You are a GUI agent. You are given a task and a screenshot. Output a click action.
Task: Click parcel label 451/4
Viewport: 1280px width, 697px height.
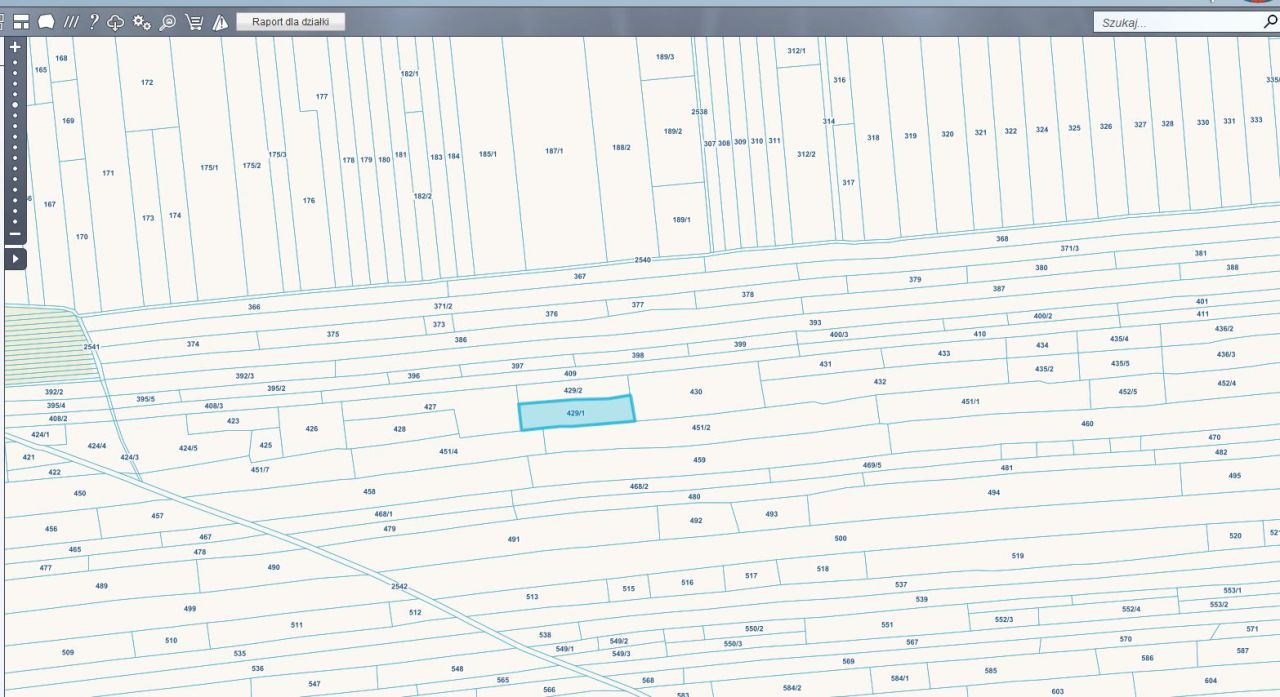(448, 451)
